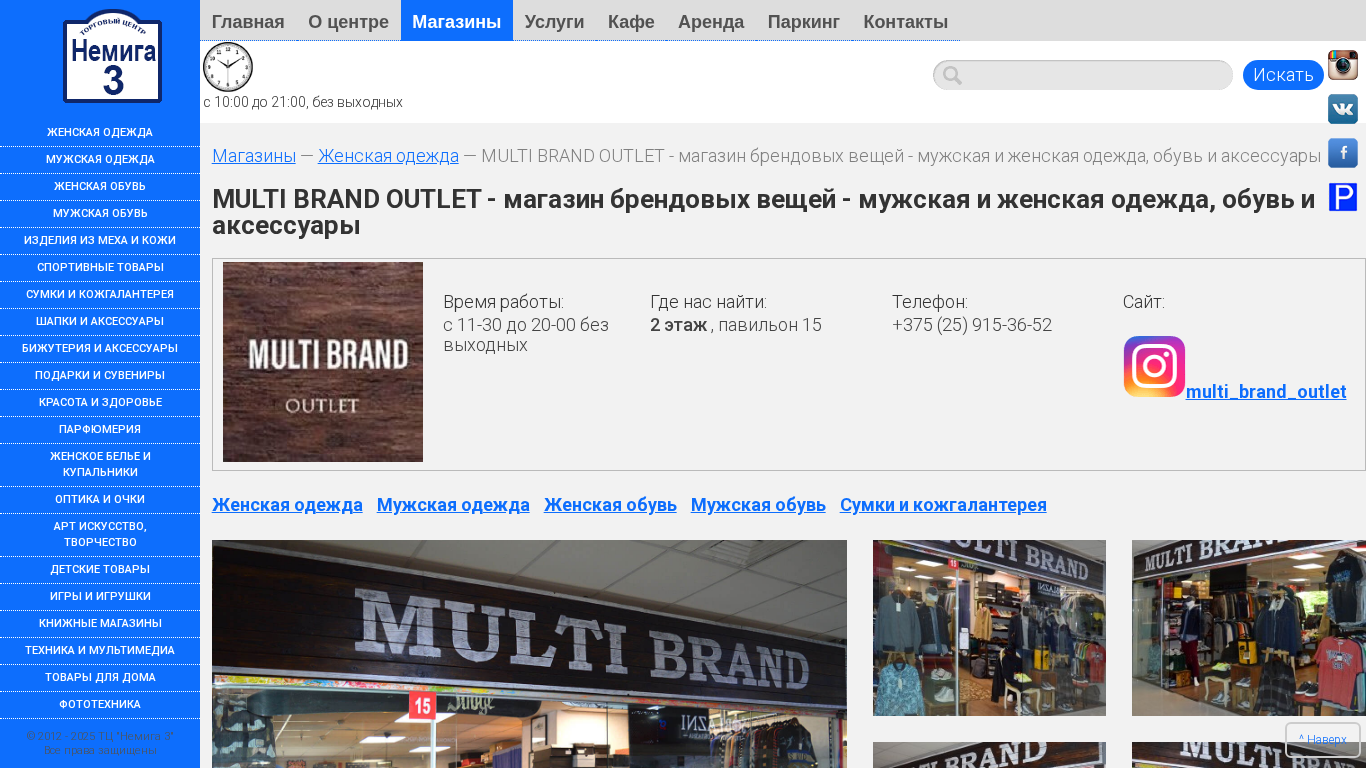Open the VK social network icon
1366x768 pixels.
point(1342,109)
